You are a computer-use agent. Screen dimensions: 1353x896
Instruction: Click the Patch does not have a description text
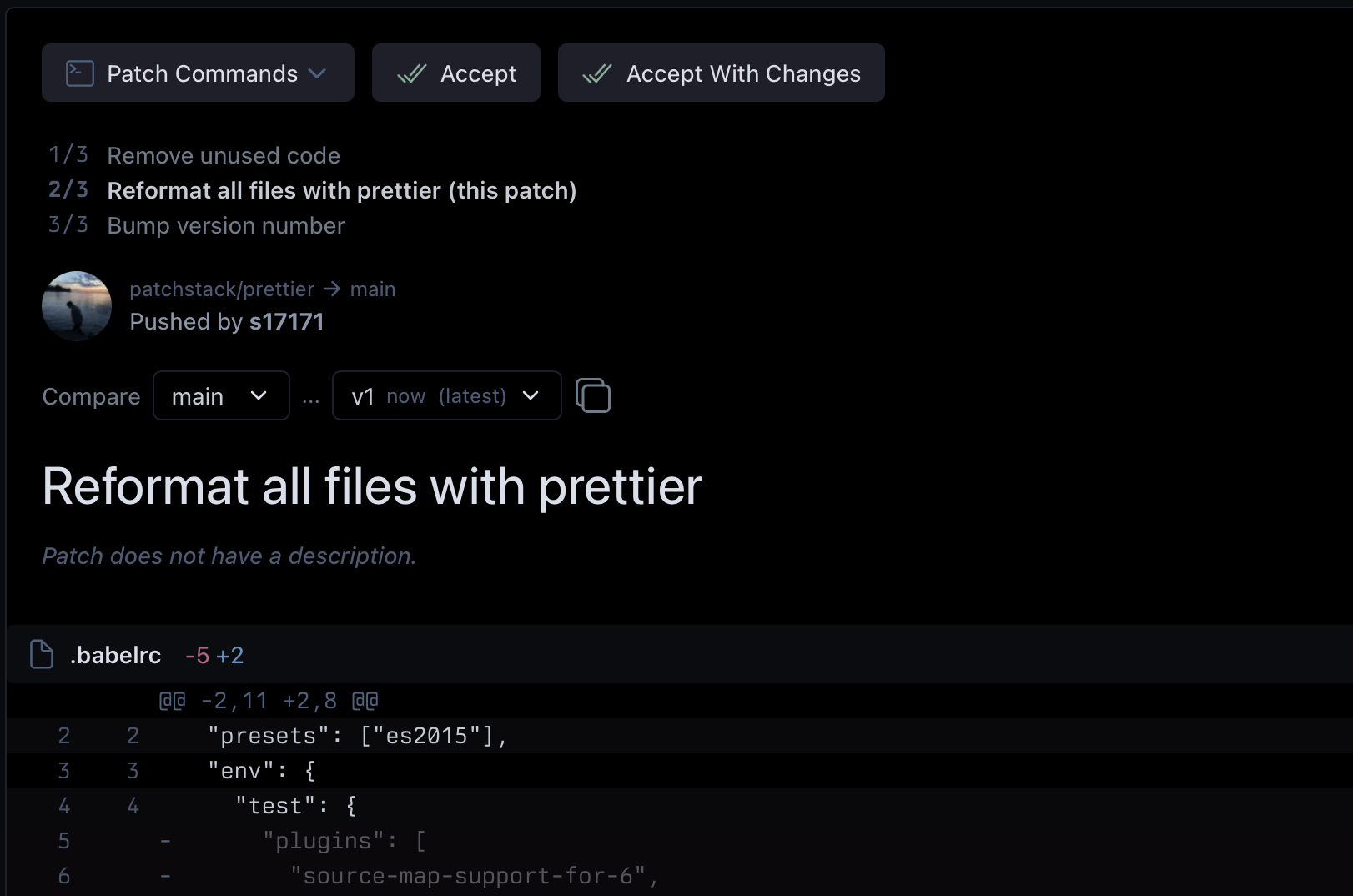pos(229,556)
